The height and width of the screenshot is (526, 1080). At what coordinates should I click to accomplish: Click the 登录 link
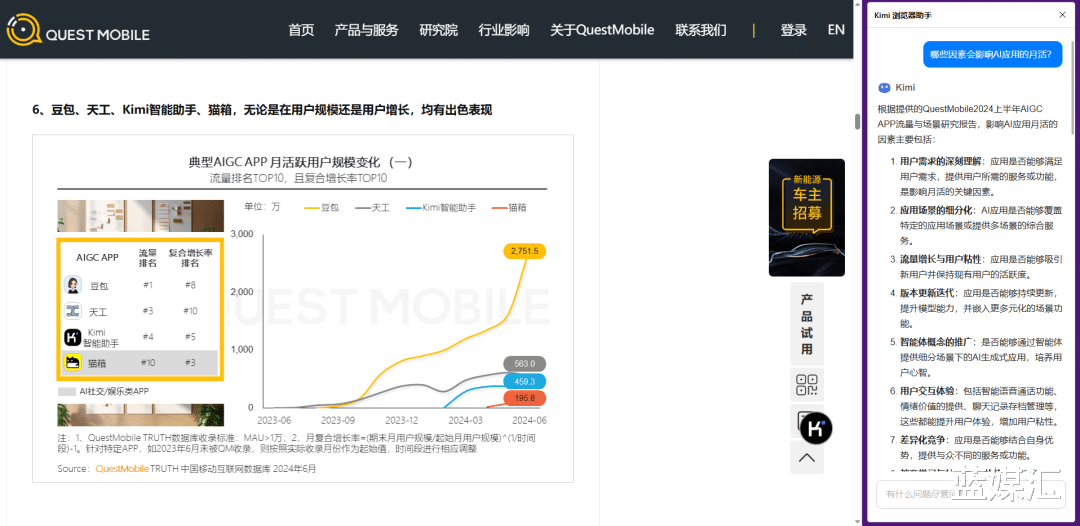click(x=793, y=30)
